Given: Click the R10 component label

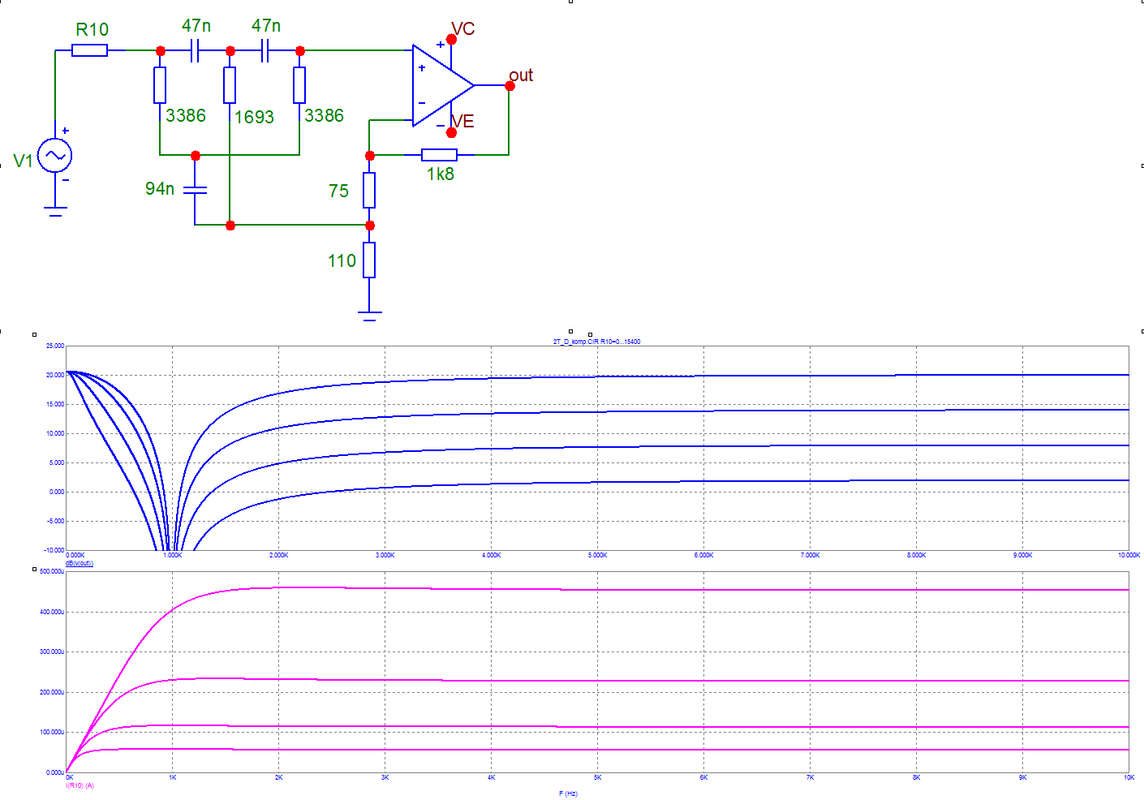Looking at the screenshot, I should point(92,29).
